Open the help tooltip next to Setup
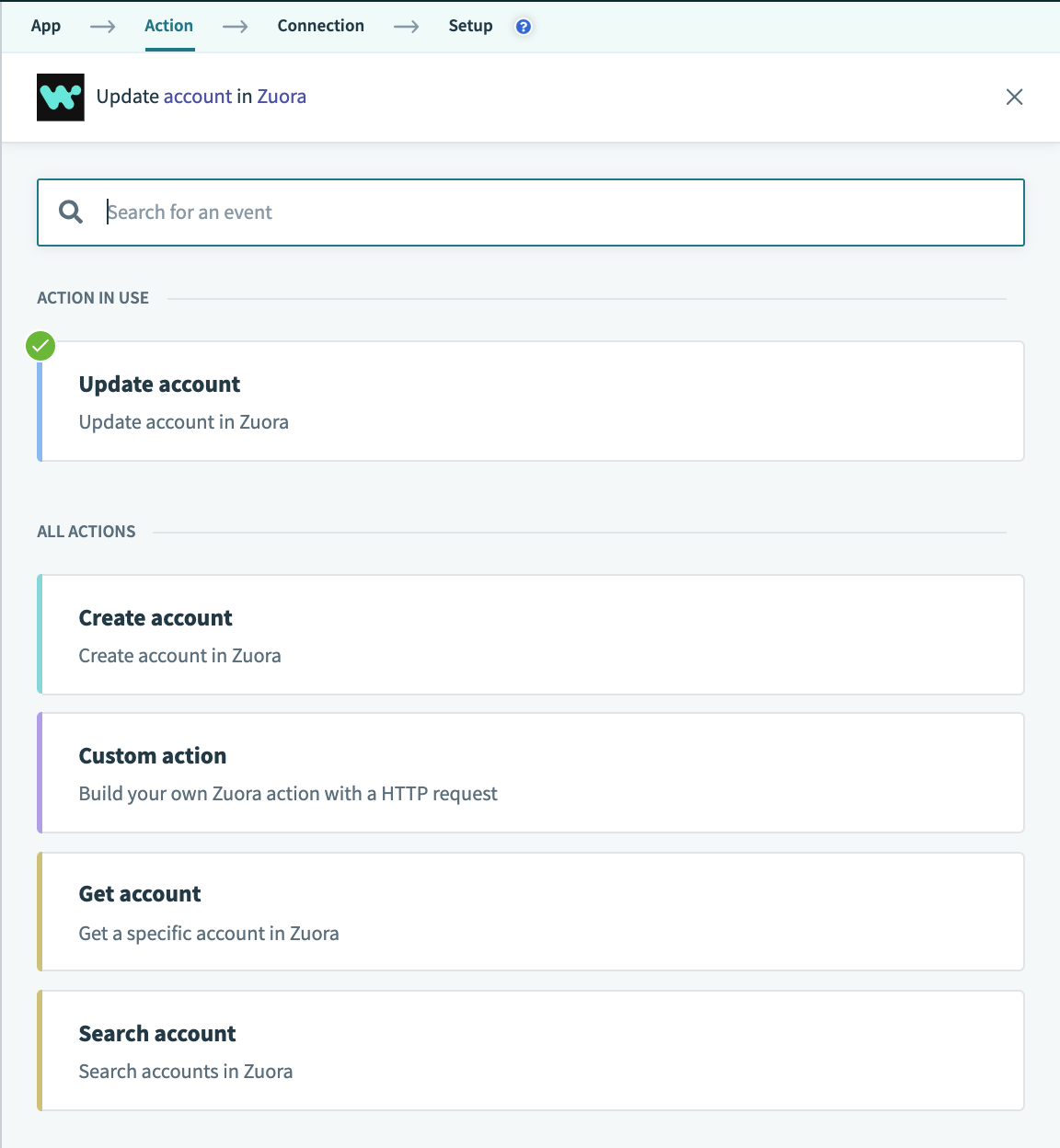The image size is (1060, 1148). pyautogui.click(x=523, y=27)
